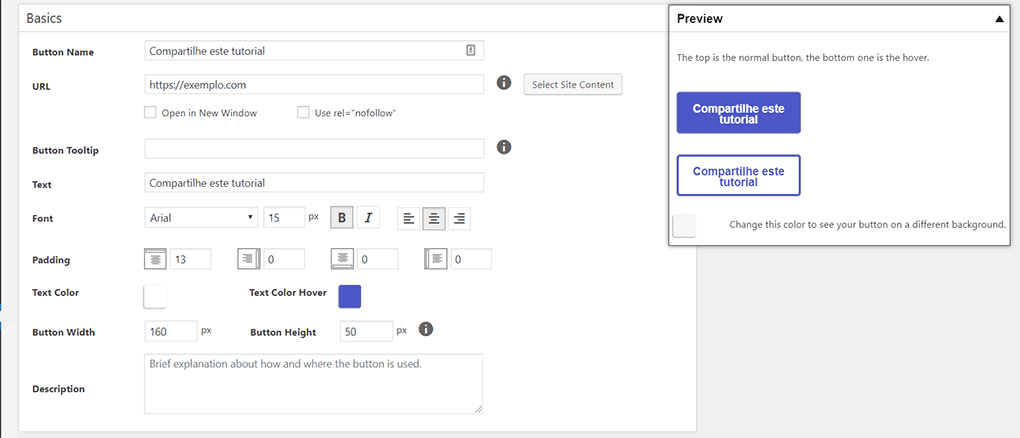Focus the Button Height field showing 50

click(x=366, y=331)
